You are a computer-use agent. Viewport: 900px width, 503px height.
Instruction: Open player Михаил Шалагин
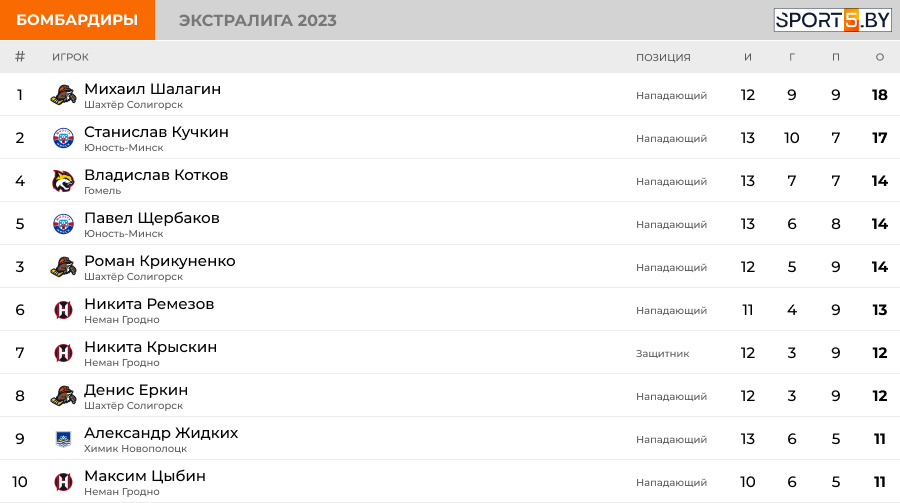[152, 89]
